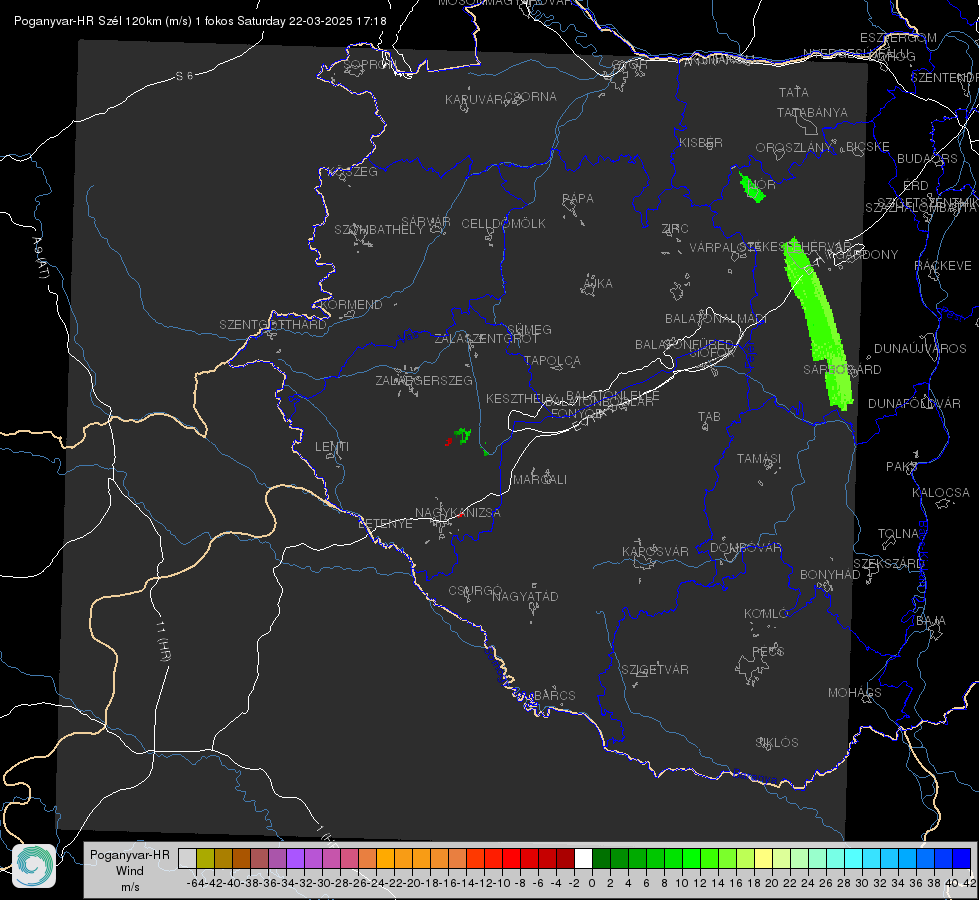This screenshot has width=979, height=900.
Task: Click the light gray first legend swatch
Action: pos(187,858)
